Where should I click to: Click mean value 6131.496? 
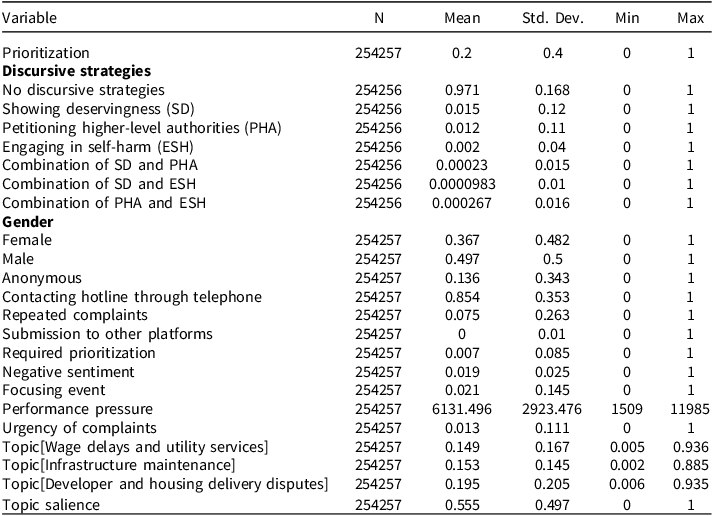(x=462, y=409)
